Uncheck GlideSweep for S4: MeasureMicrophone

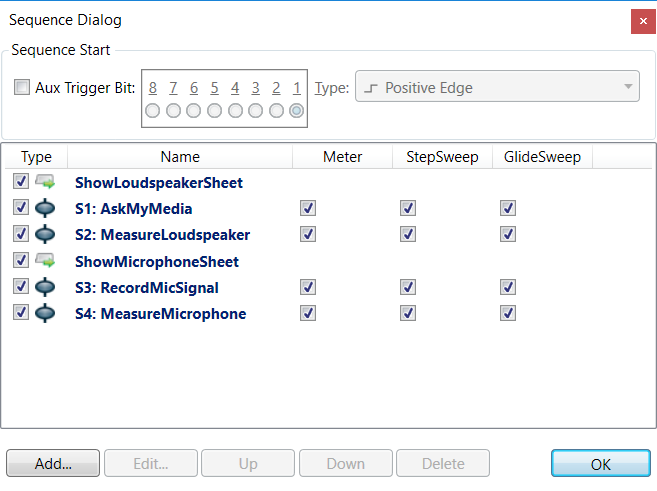point(508,313)
